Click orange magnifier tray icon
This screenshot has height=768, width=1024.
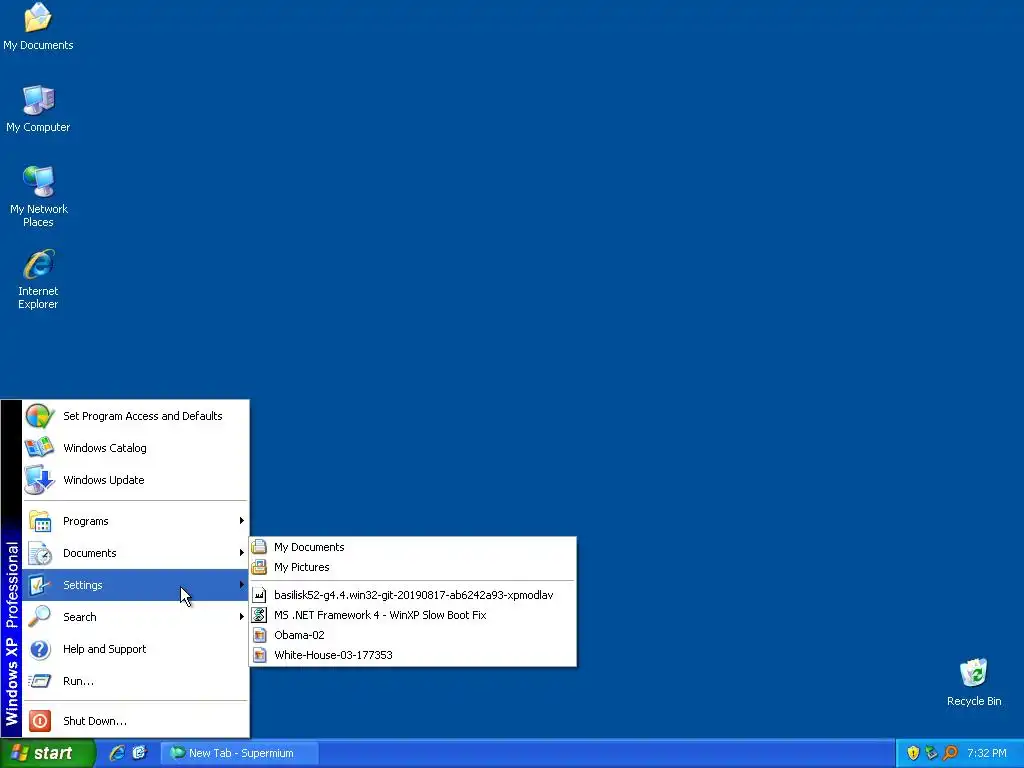pyautogui.click(x=950, y=753)
